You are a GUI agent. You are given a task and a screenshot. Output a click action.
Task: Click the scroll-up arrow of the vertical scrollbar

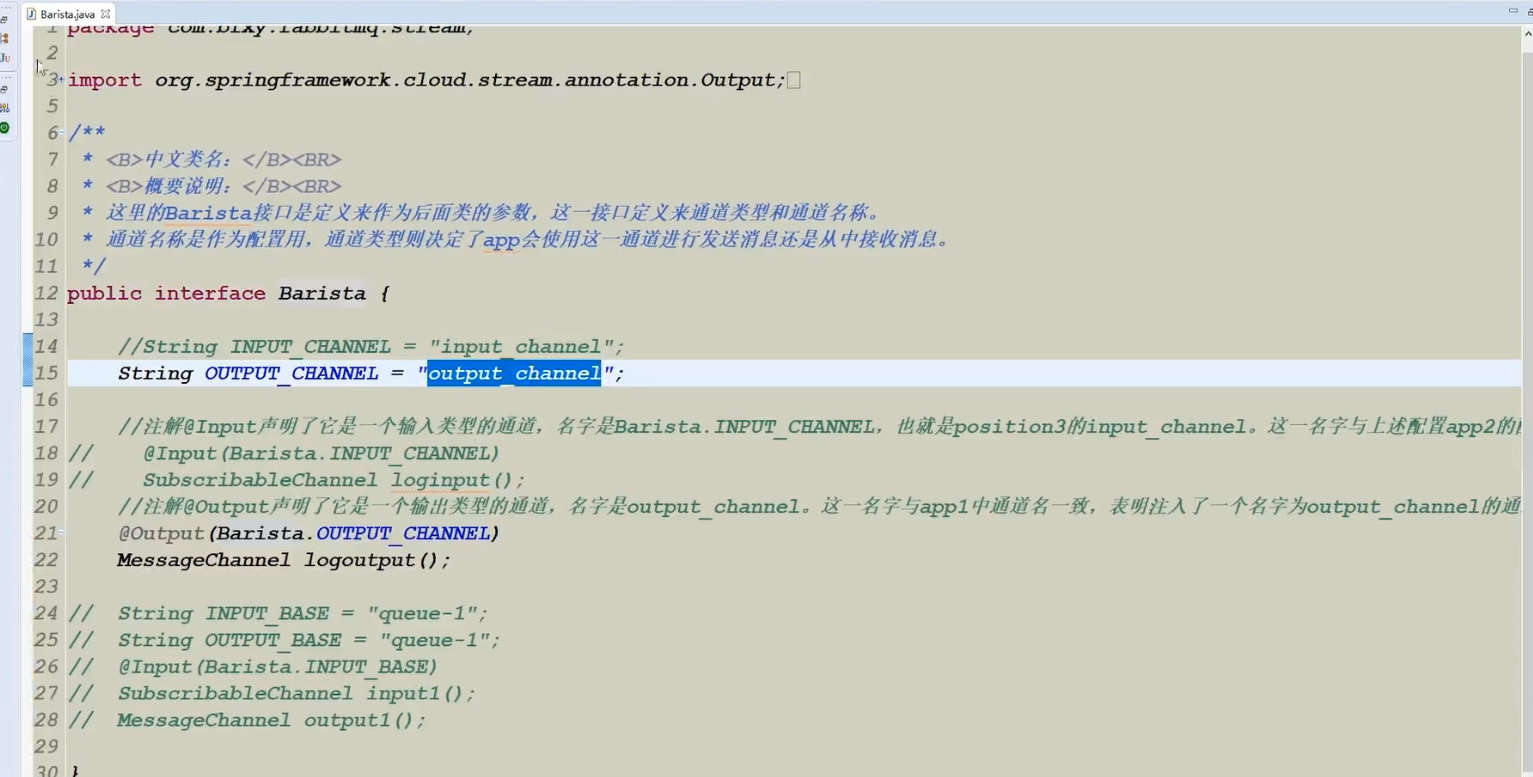[1527, 32]
